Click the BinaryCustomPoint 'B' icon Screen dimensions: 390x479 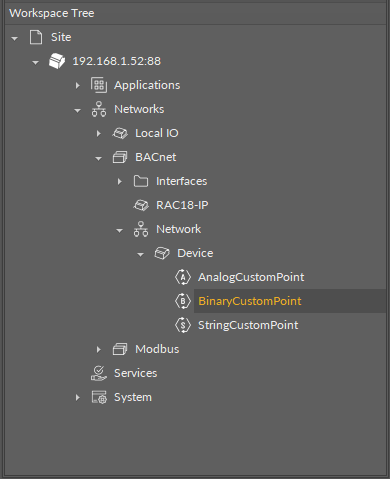[x=183, y=301]
